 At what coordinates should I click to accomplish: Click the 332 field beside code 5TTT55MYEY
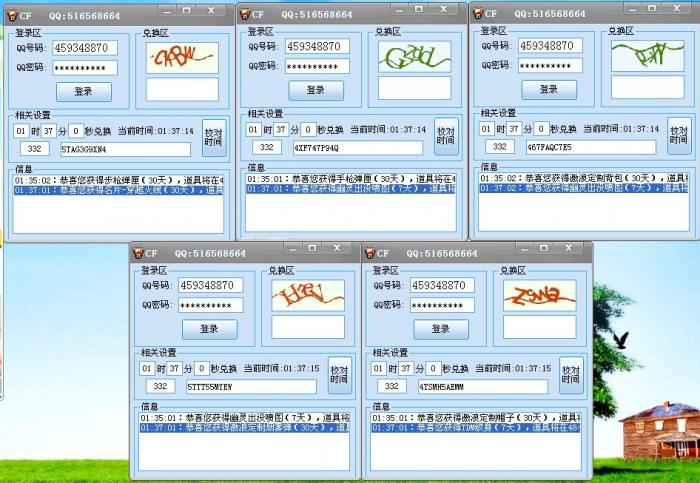160,386
